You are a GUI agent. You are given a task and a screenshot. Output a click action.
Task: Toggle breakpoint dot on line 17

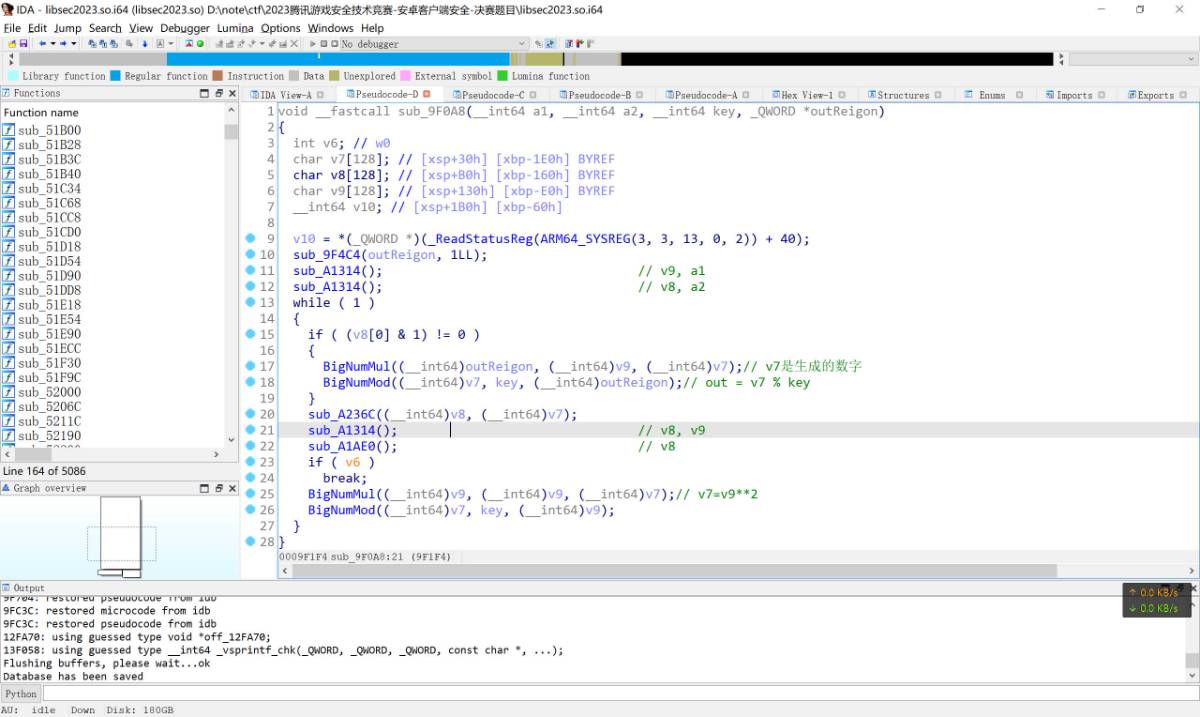pos(250,366)
